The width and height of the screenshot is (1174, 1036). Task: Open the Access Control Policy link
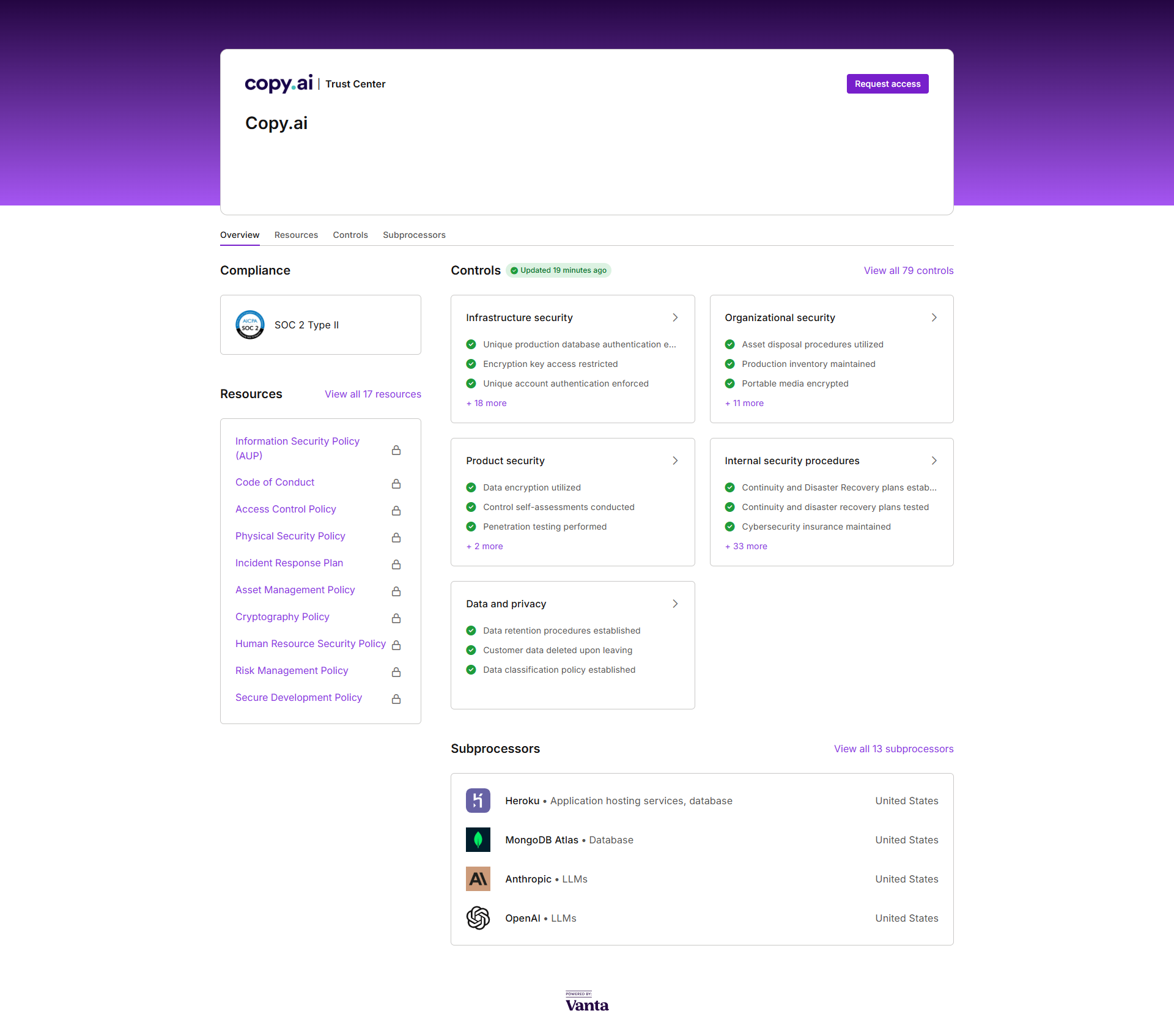[286, 509]
